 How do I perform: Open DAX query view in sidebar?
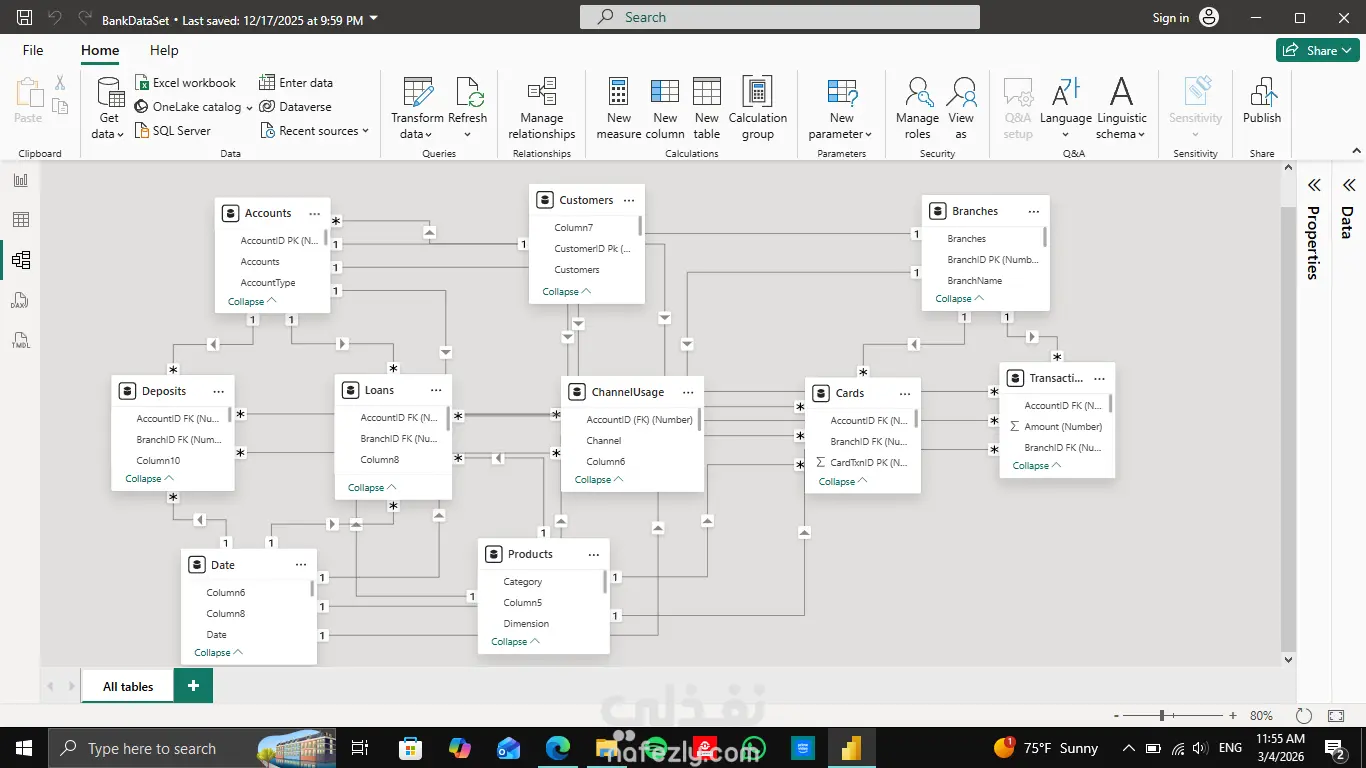tap(21, 301)
